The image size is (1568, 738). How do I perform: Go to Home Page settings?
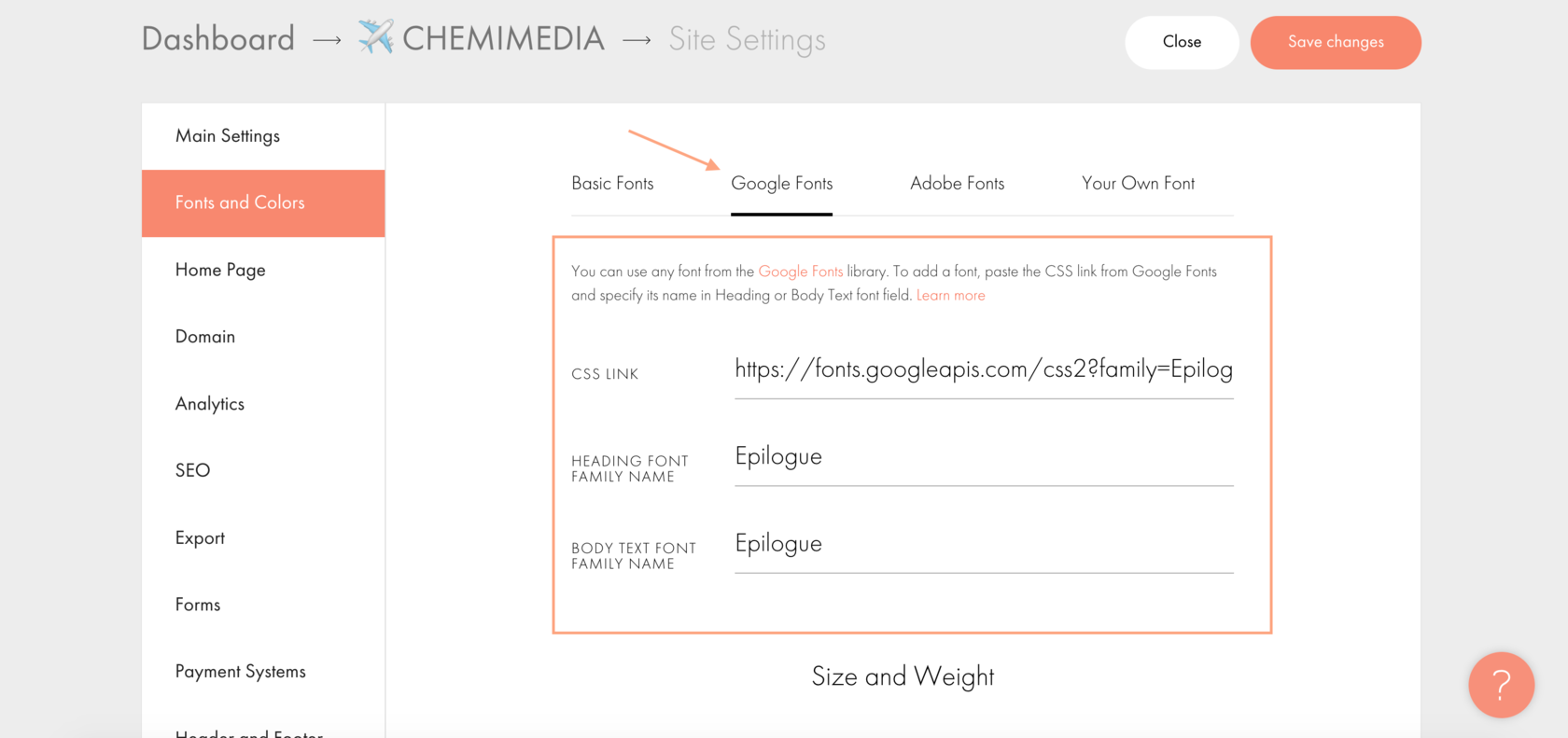point(220,270)
